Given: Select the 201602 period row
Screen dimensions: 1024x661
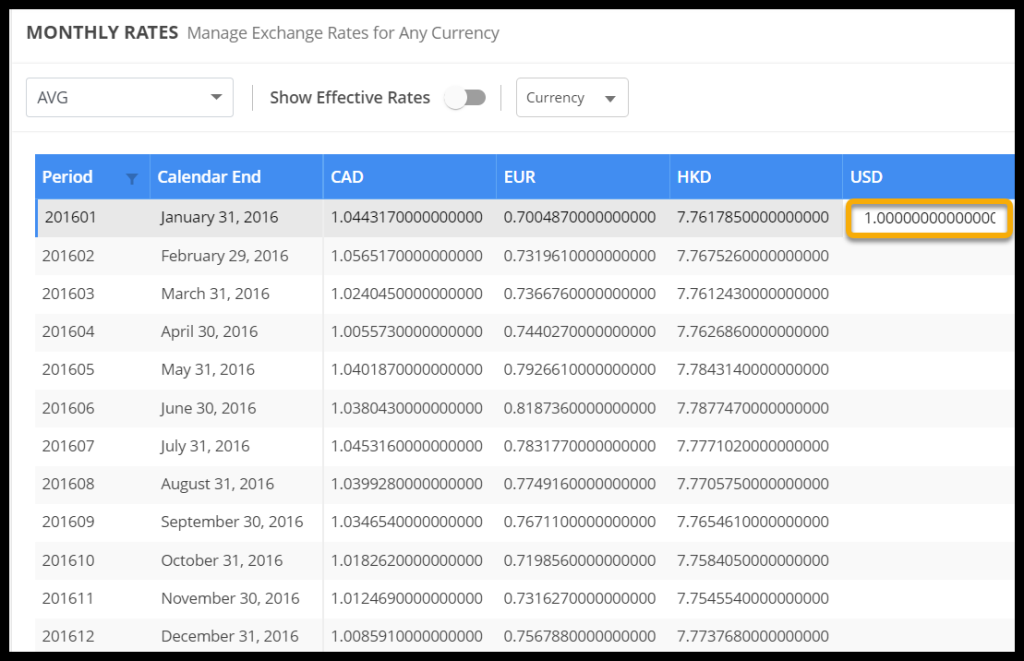Looking at the screenshot, I should 68,256.
